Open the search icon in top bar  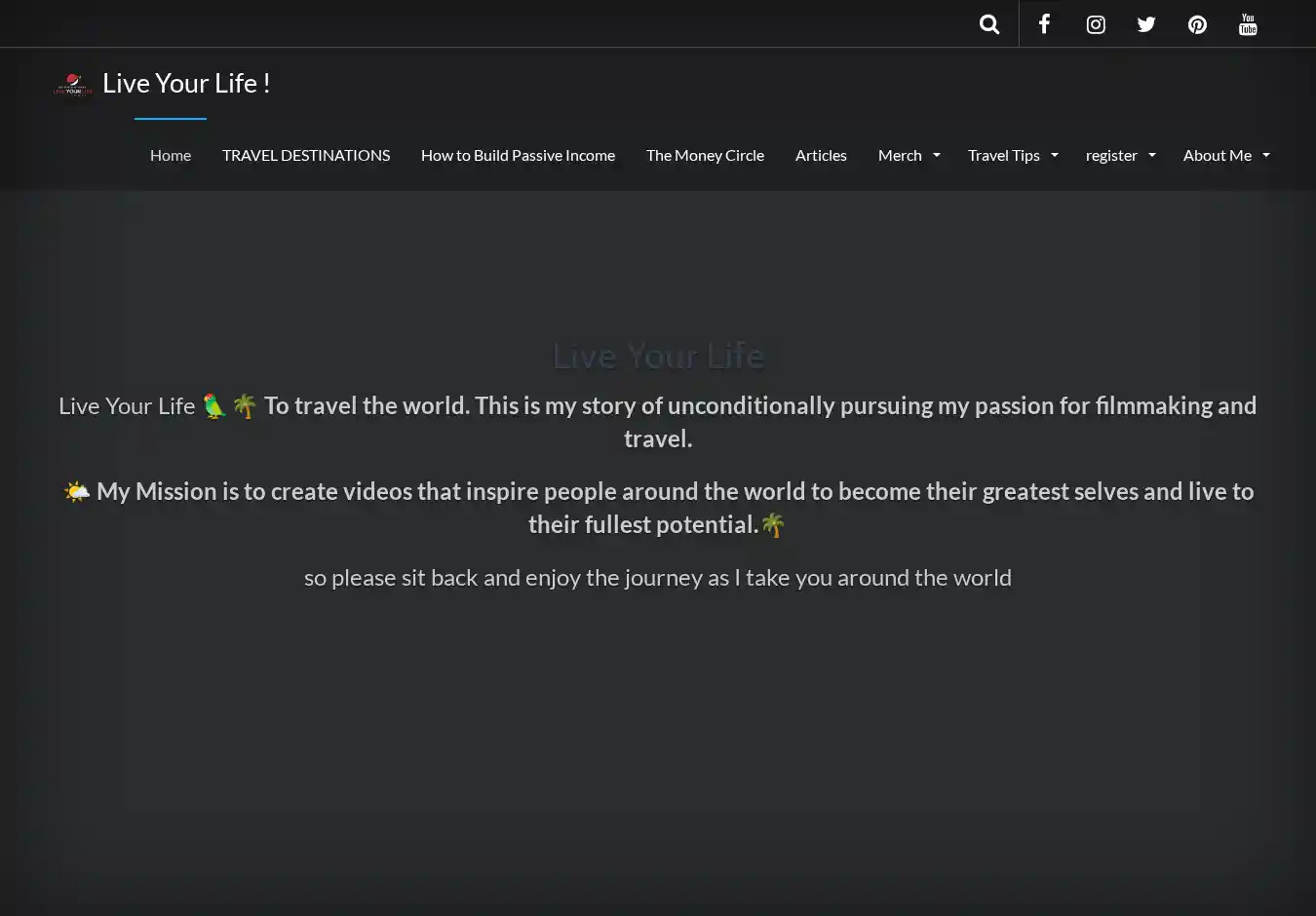988,24
